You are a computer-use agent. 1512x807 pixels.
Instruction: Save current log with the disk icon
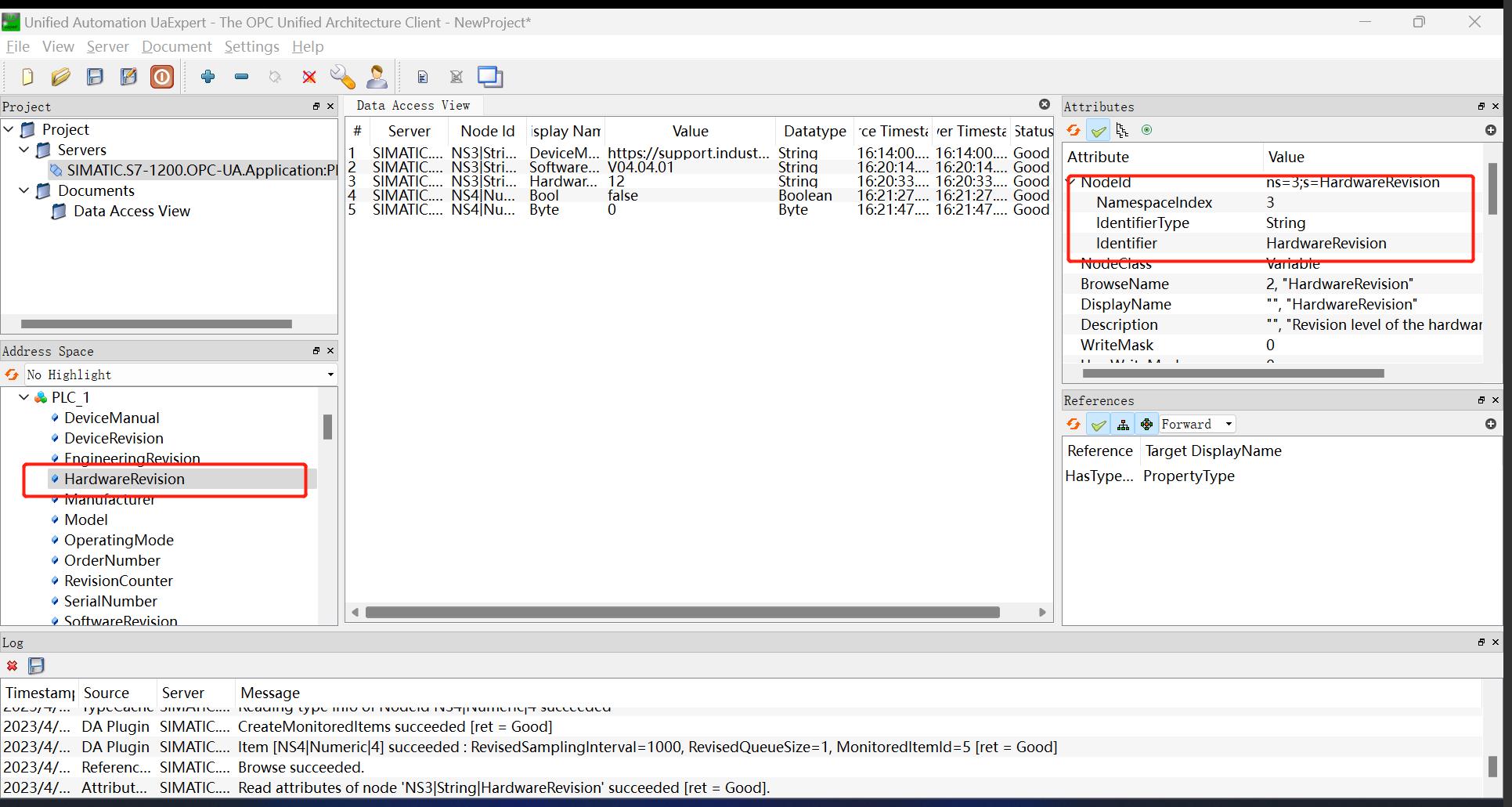(36, 666)
